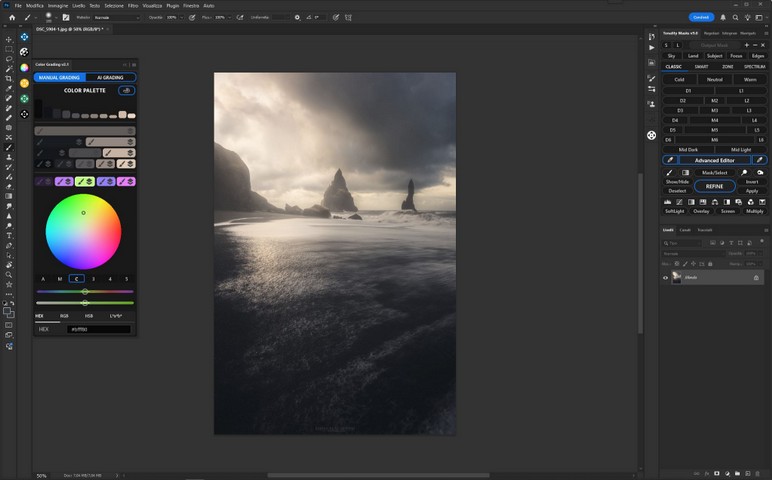Image resolution: width=772 pixels, height=480 pixels.
Task: Open the Filtro menu
Action: [x=133, y=5]
